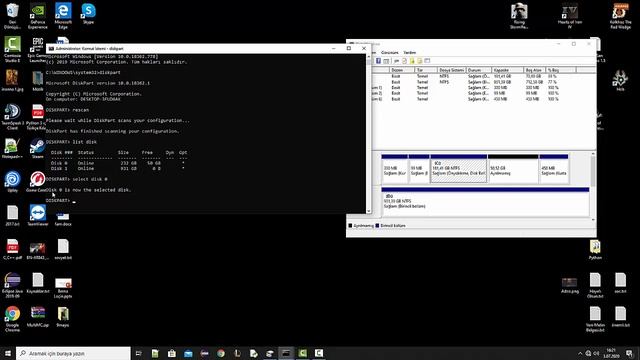Select the 931,50 GB NTFS partition on Disk 1
This screenshot has width=640, height=360.
pos(485,202)
